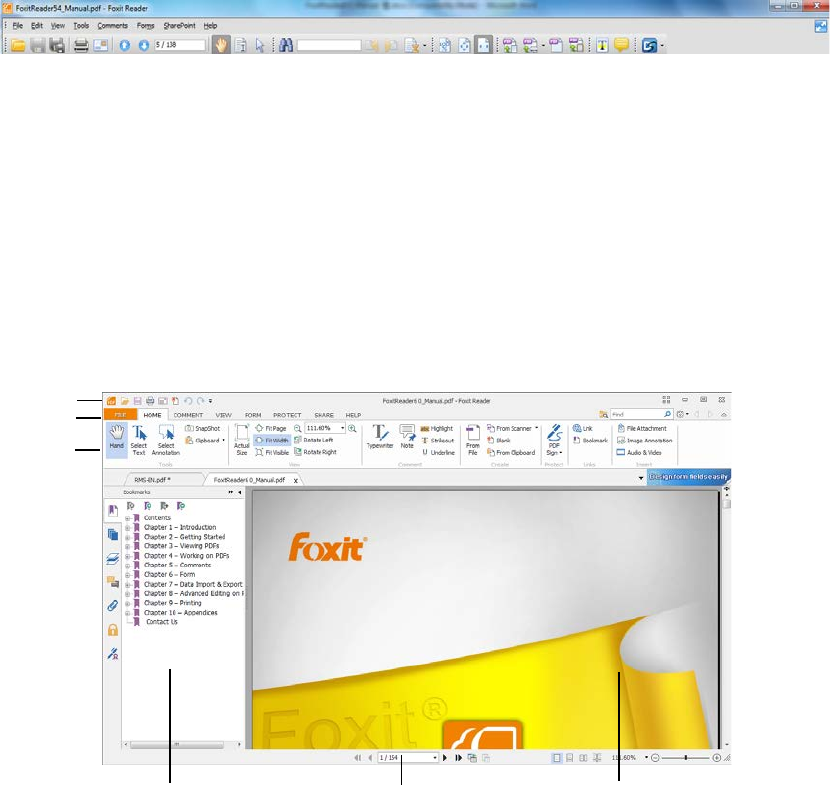The height and width of the screenshot is (785, 830).
Task: Toggle Fit Page view
Action: click(270, 428)
